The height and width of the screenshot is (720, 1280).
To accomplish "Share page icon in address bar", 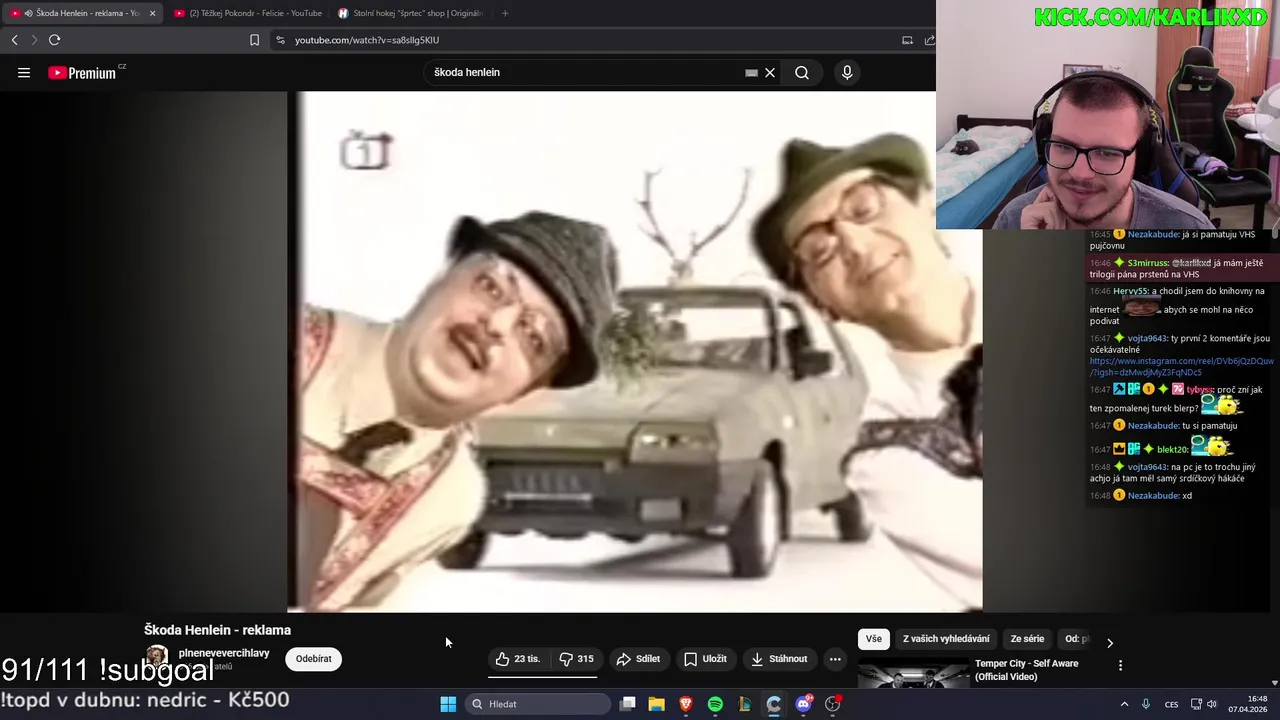I will pos(929,40).
